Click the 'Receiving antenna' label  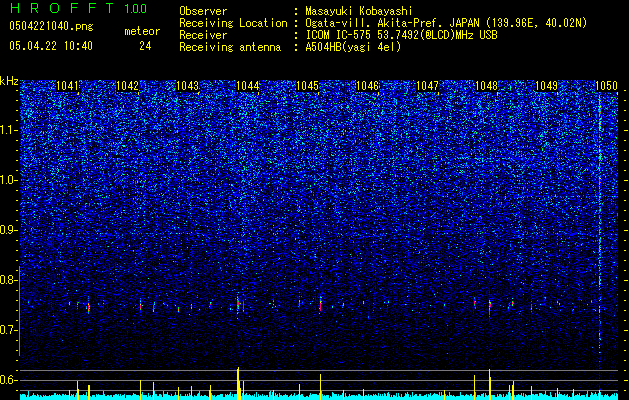click(230, 47)
